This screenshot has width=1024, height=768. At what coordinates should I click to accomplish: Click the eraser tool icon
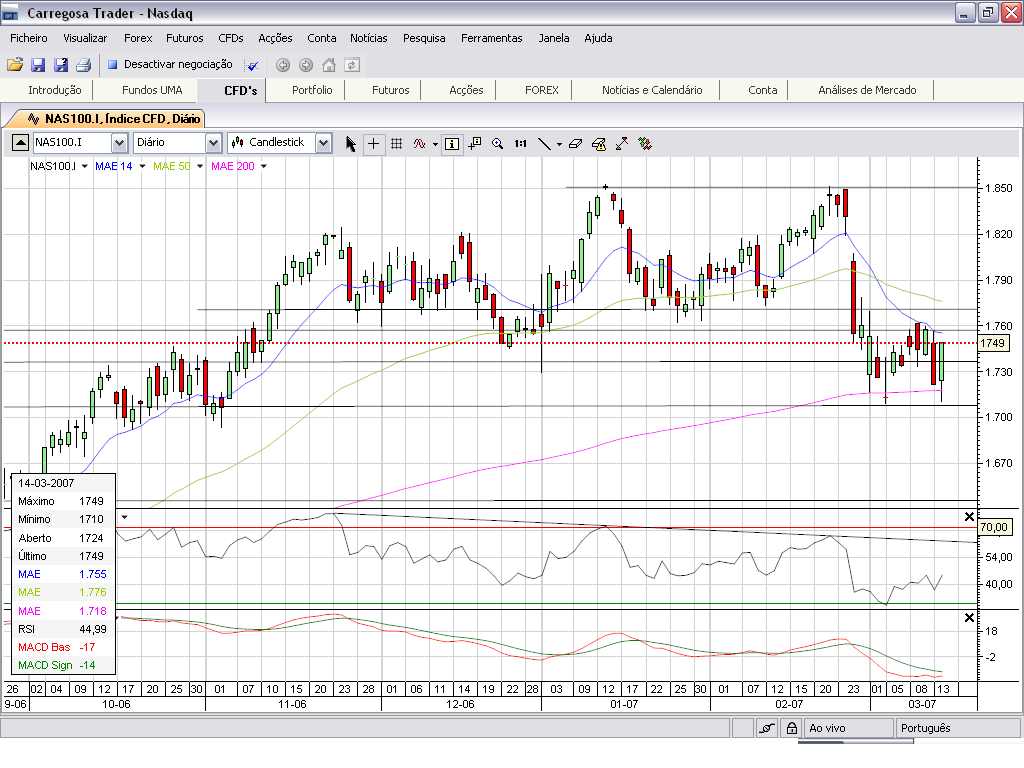click(575, 144)
